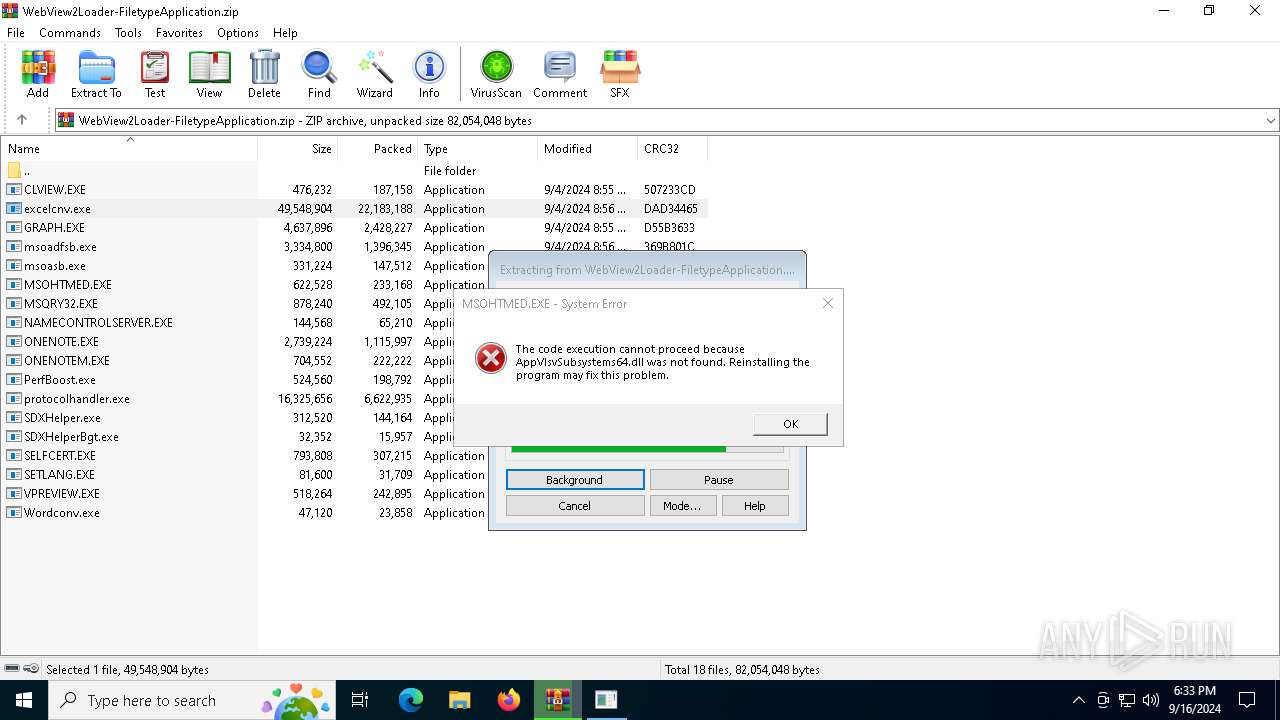Open the Tools menu
The width and height of the screenshot is (1280, 720).
[x=128, y=32]
